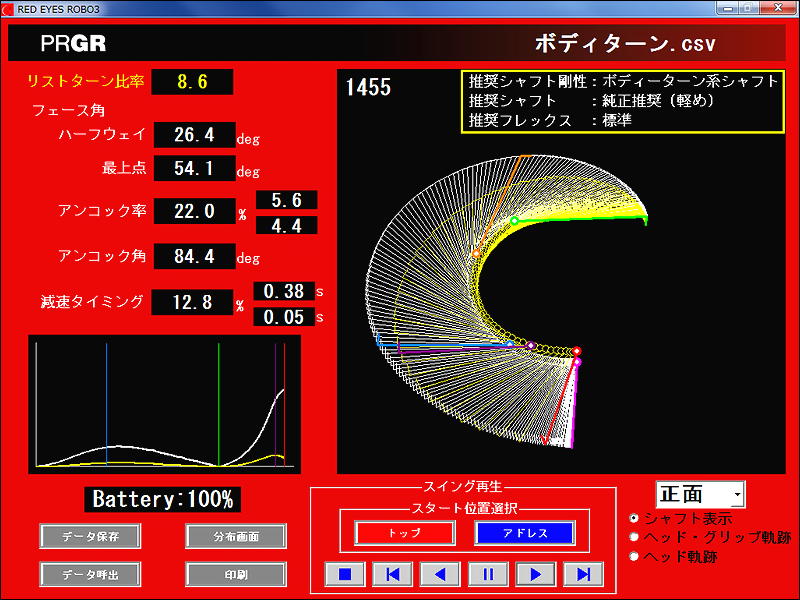Select the シャフト表示 radio button
The height and width of the screenshot is (600, 800).
[x=634, y=519]
